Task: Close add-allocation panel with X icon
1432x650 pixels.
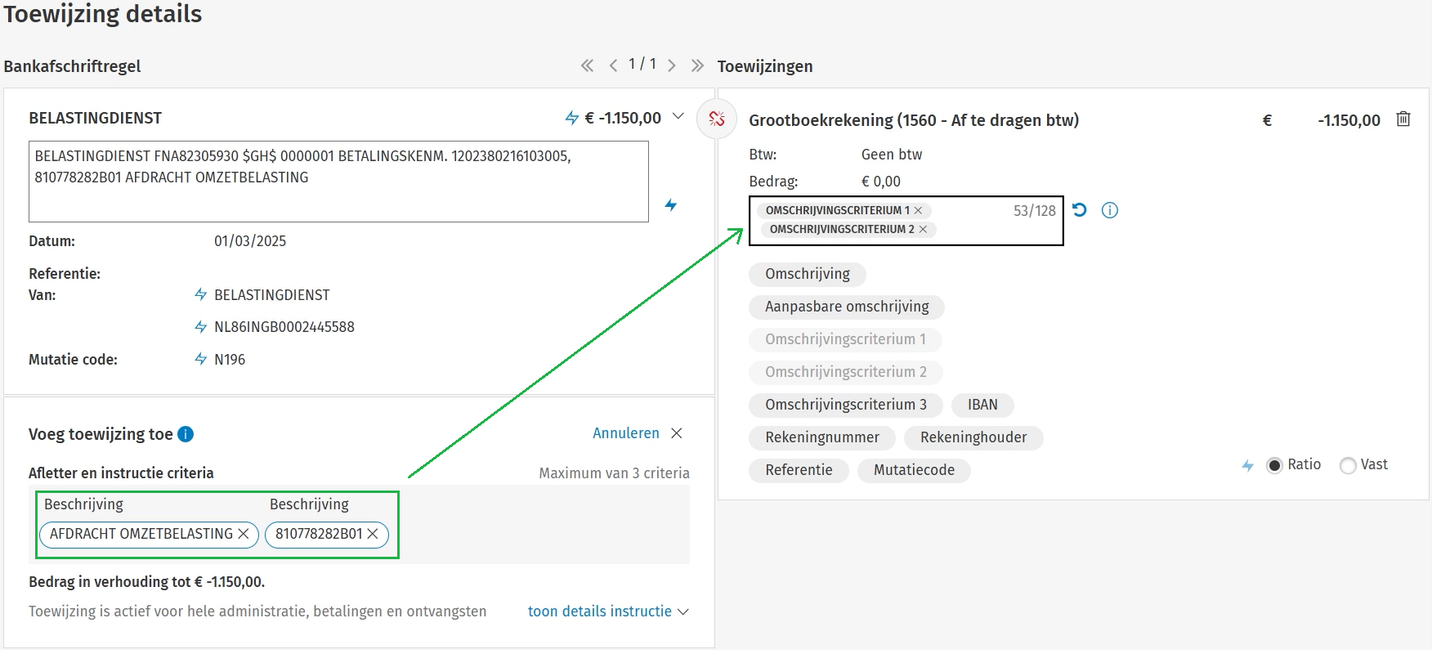Action: [677, 433]
